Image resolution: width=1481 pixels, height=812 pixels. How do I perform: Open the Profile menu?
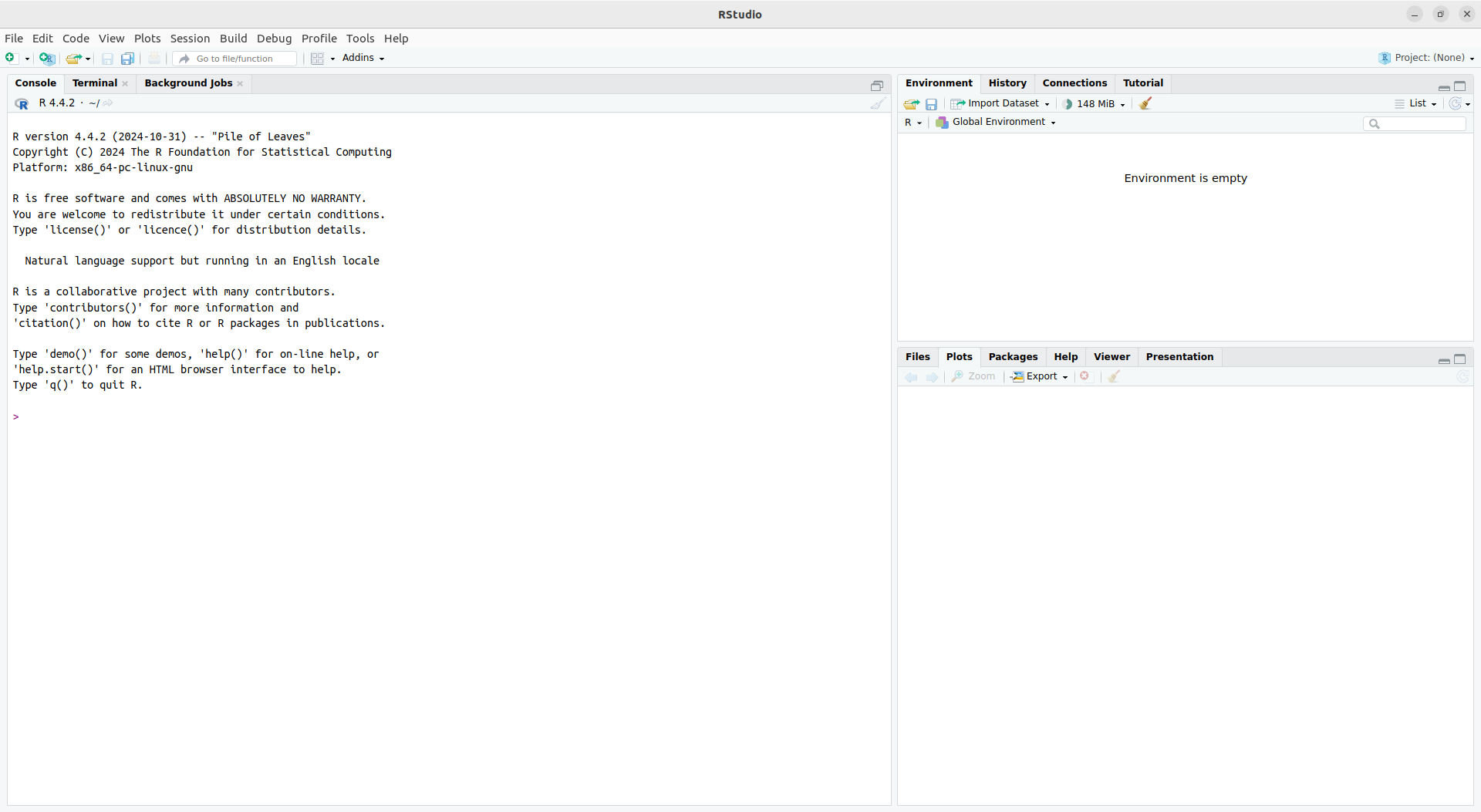pos(319,39)
